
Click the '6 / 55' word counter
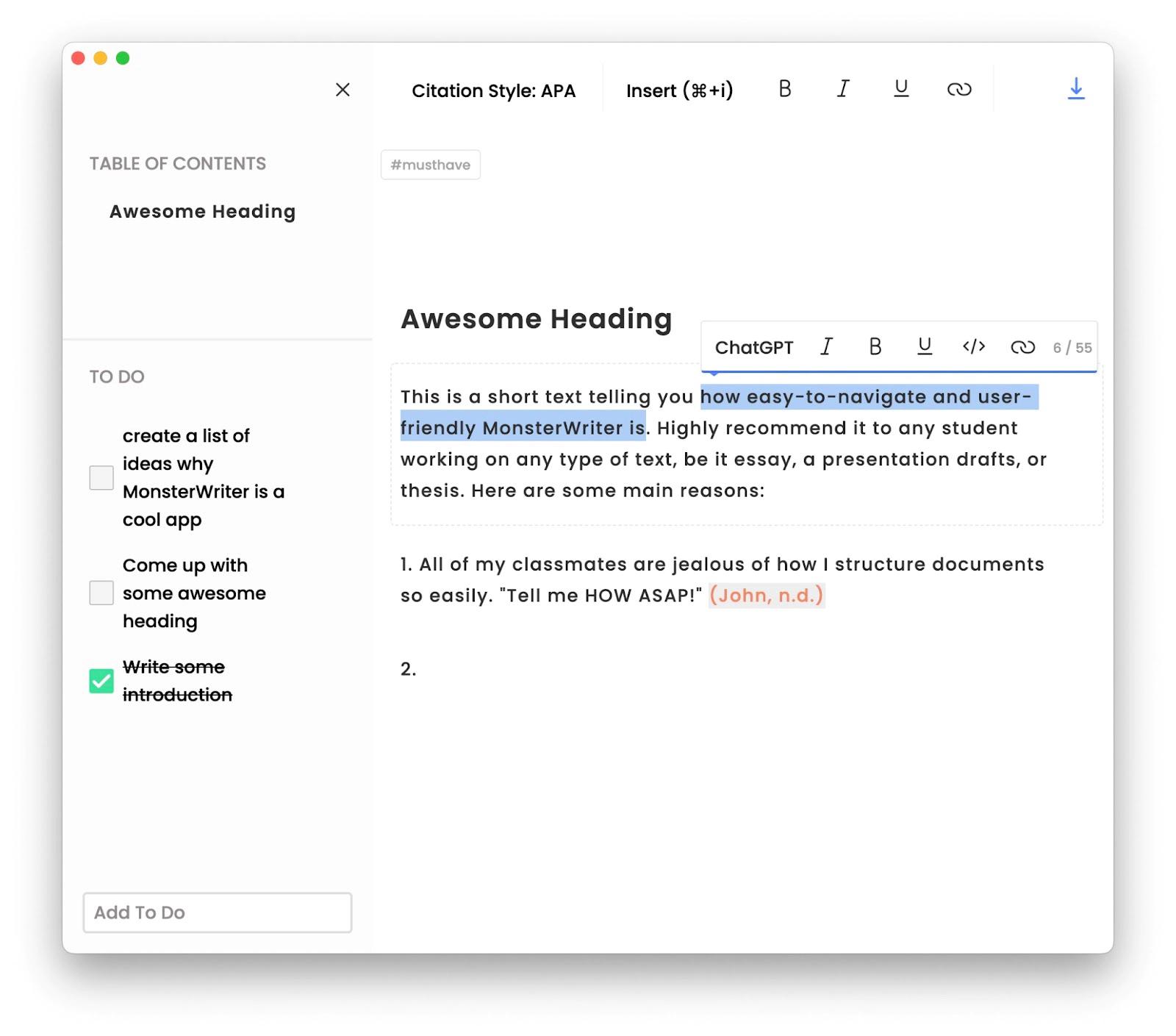pyautogui.click(x=1072, y=348)
